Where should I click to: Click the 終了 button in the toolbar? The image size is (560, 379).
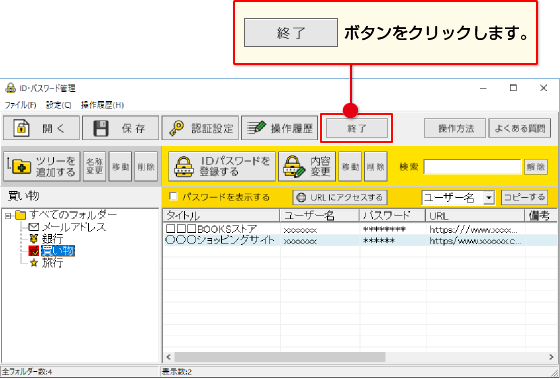coord(356,128)
